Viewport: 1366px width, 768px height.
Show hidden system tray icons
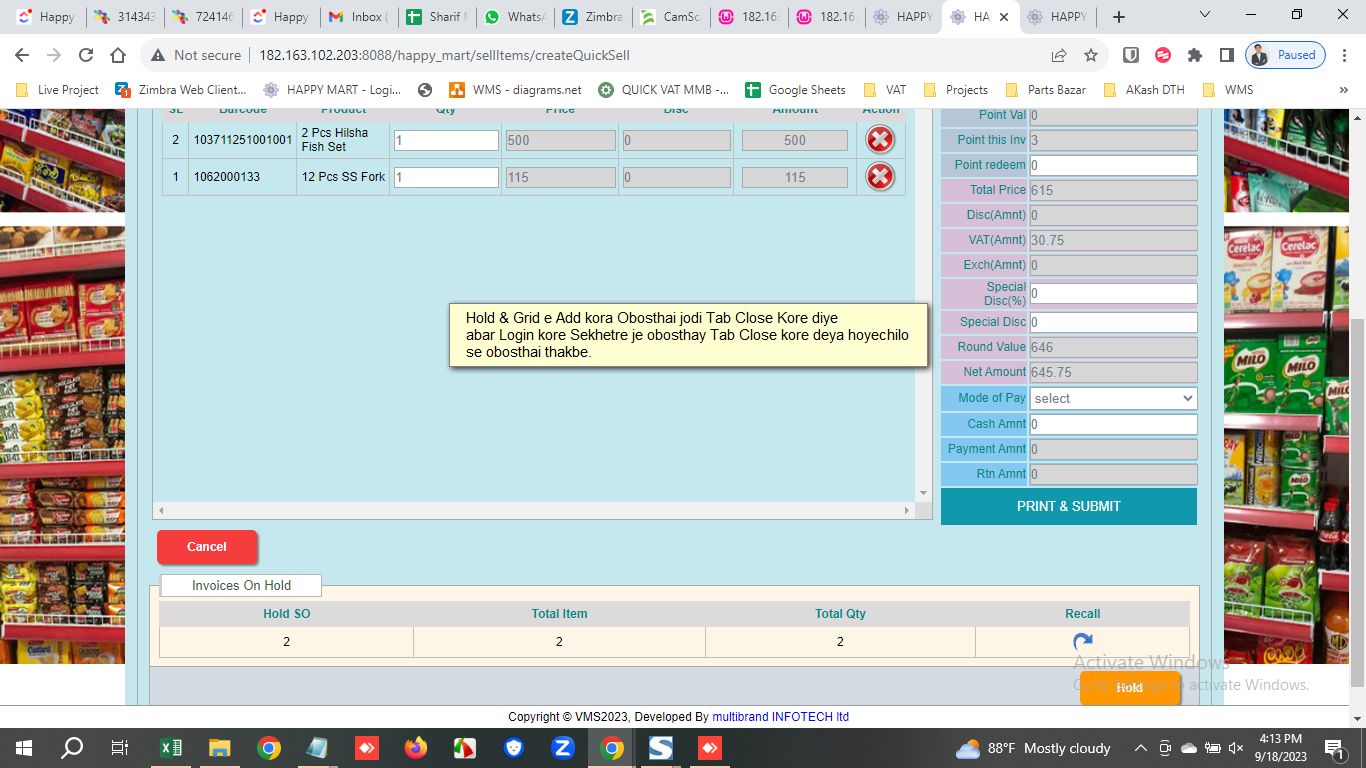[1140, 748]
